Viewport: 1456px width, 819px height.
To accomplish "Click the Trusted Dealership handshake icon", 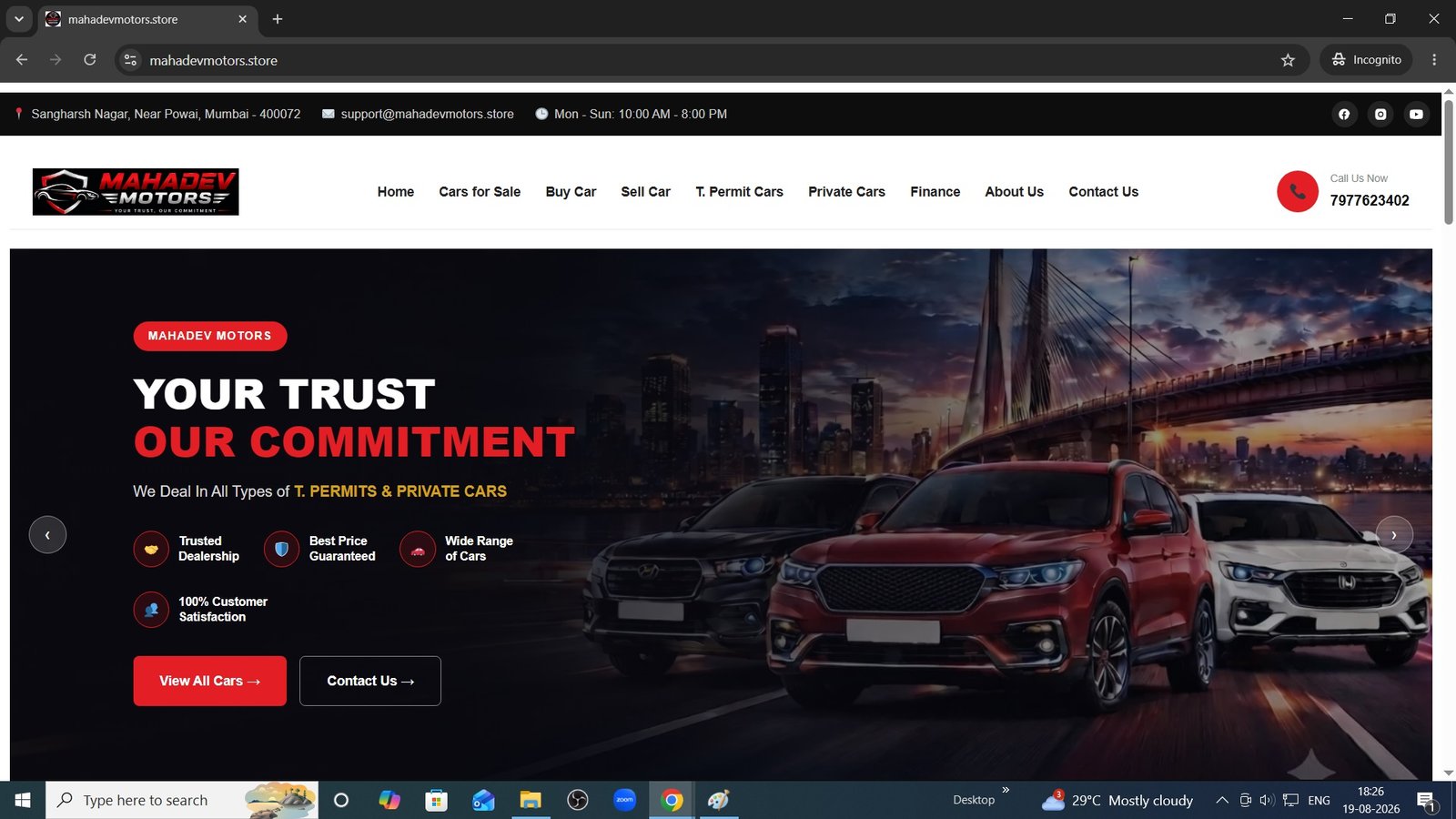I will [151, 549].
